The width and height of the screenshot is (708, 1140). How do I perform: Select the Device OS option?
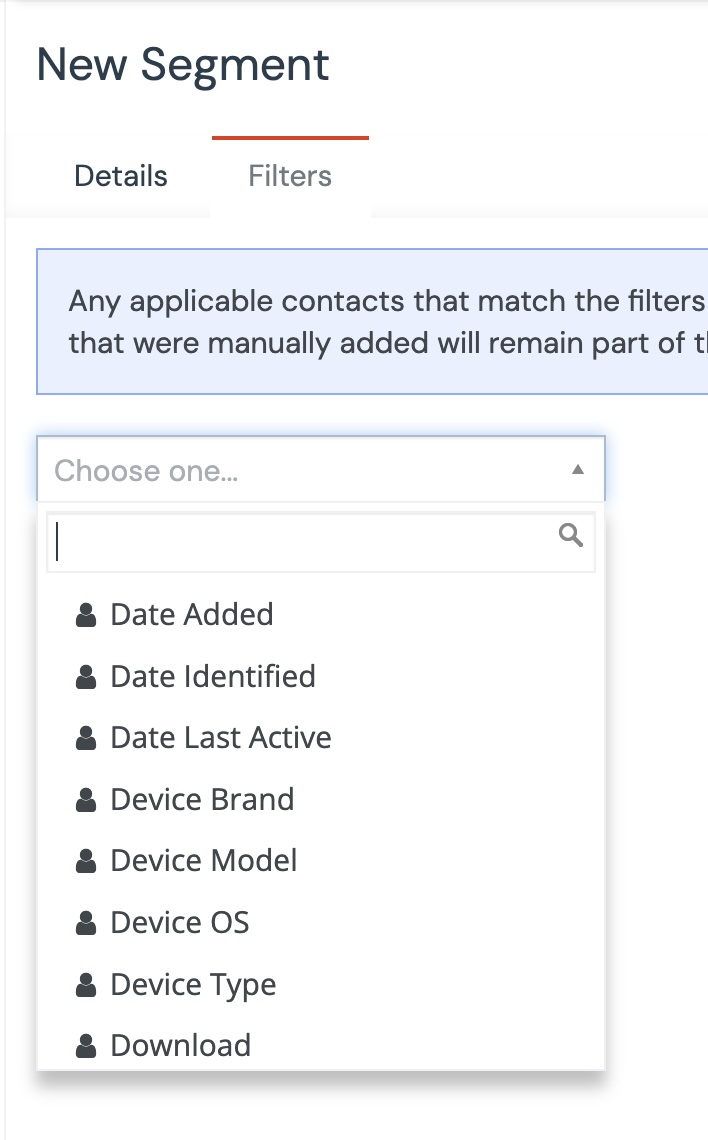click(x=180, y=923)
